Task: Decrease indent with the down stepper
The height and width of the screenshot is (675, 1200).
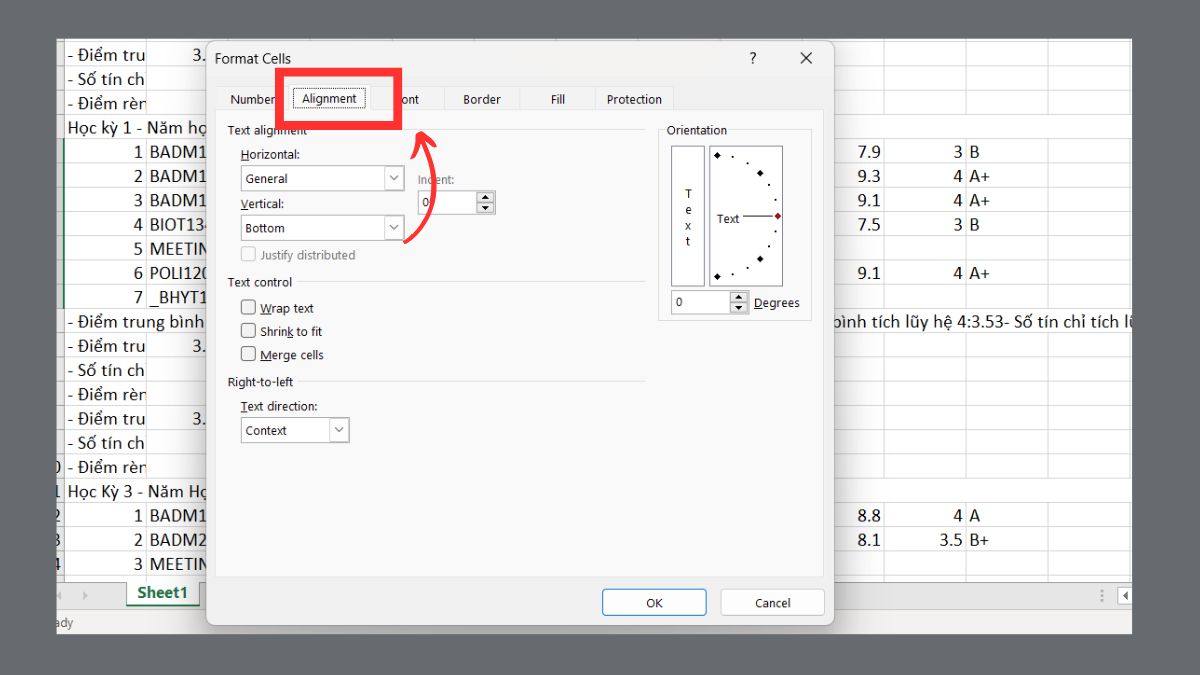Action: 486,208
